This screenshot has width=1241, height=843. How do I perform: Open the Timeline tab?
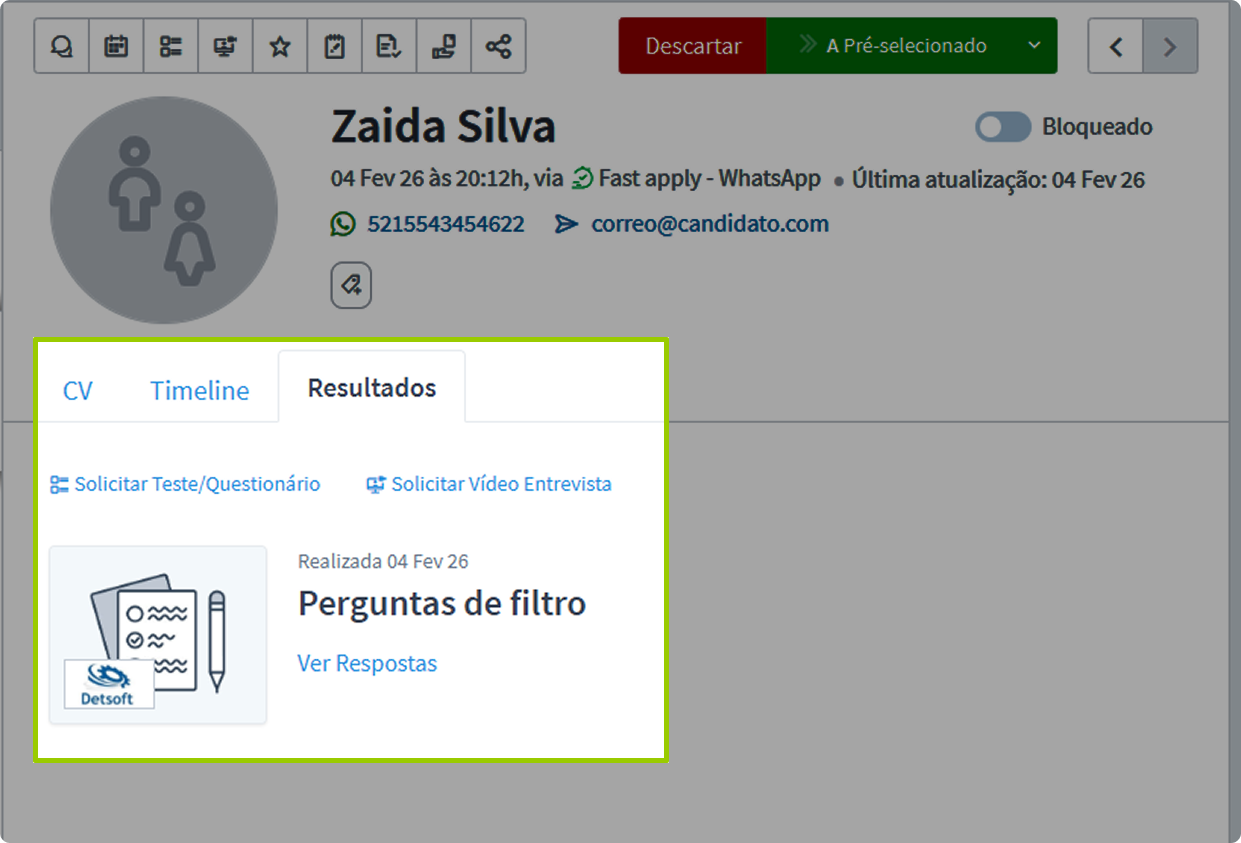pyautogui.click(x=199, y=390)
